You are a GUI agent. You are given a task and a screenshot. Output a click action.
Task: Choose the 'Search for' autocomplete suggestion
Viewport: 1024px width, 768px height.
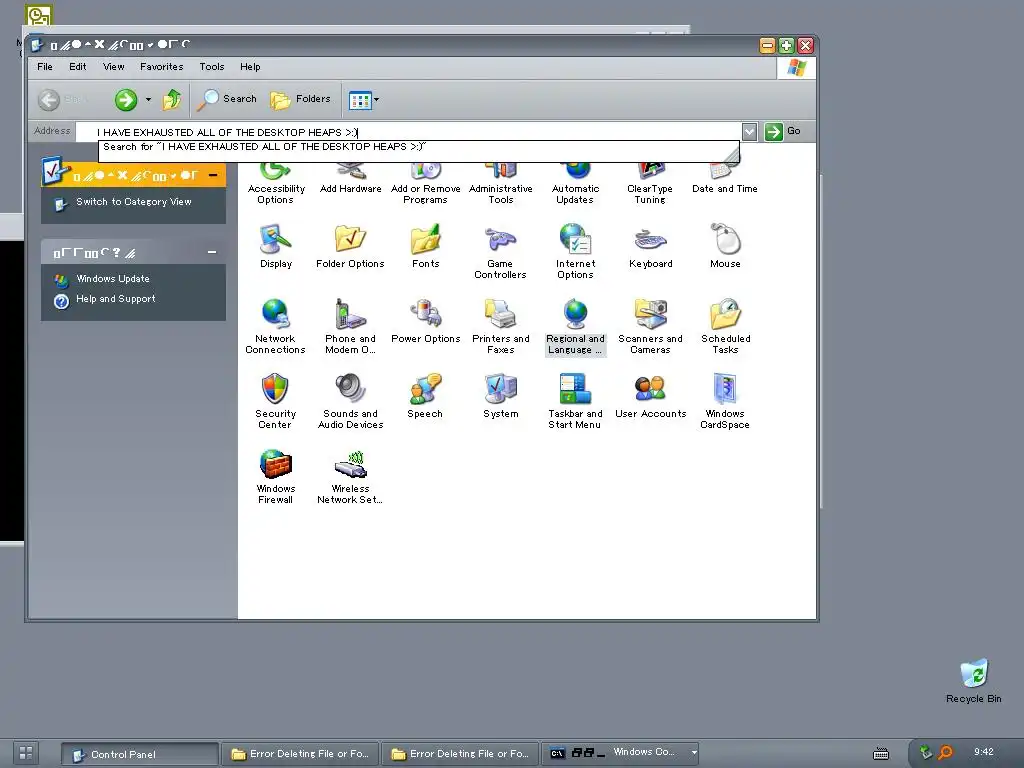tap(418, 147)
